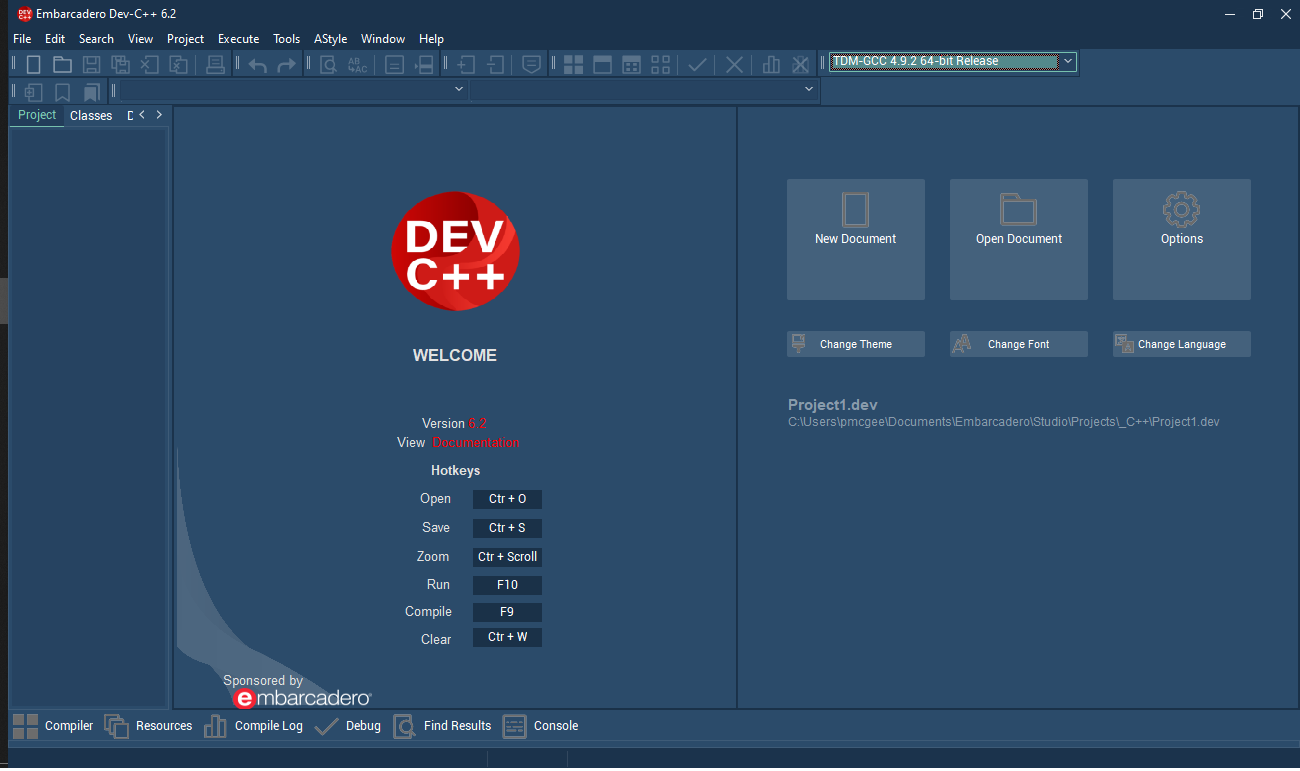Click the Undo arrow icon
The width and height of the screenshot is (1300, 771).
click(258, 65)
